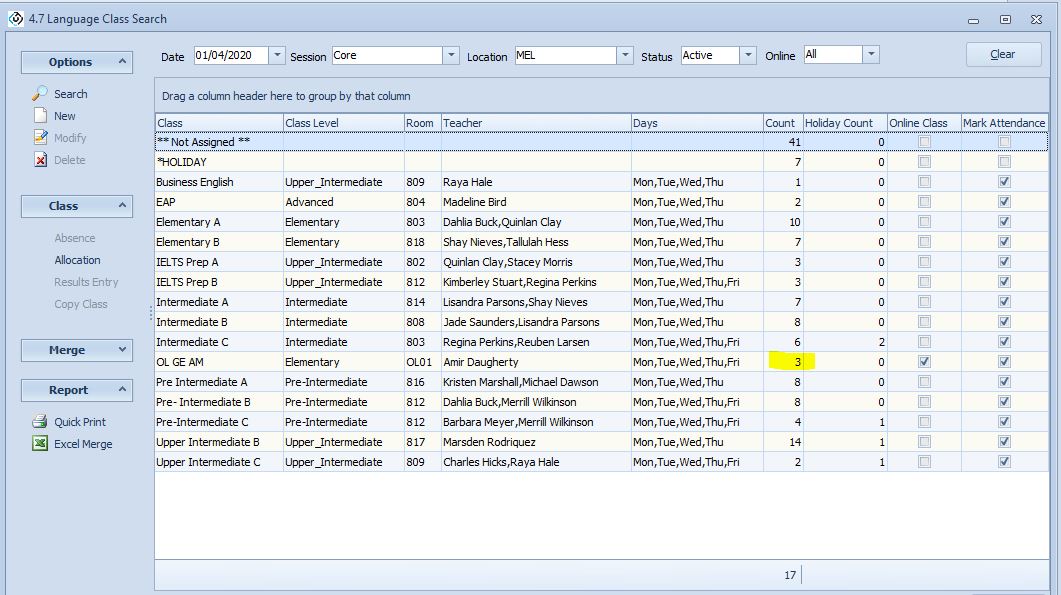Click the Search magnifier icon
The image size is (1061, 595).
point(40,94)
